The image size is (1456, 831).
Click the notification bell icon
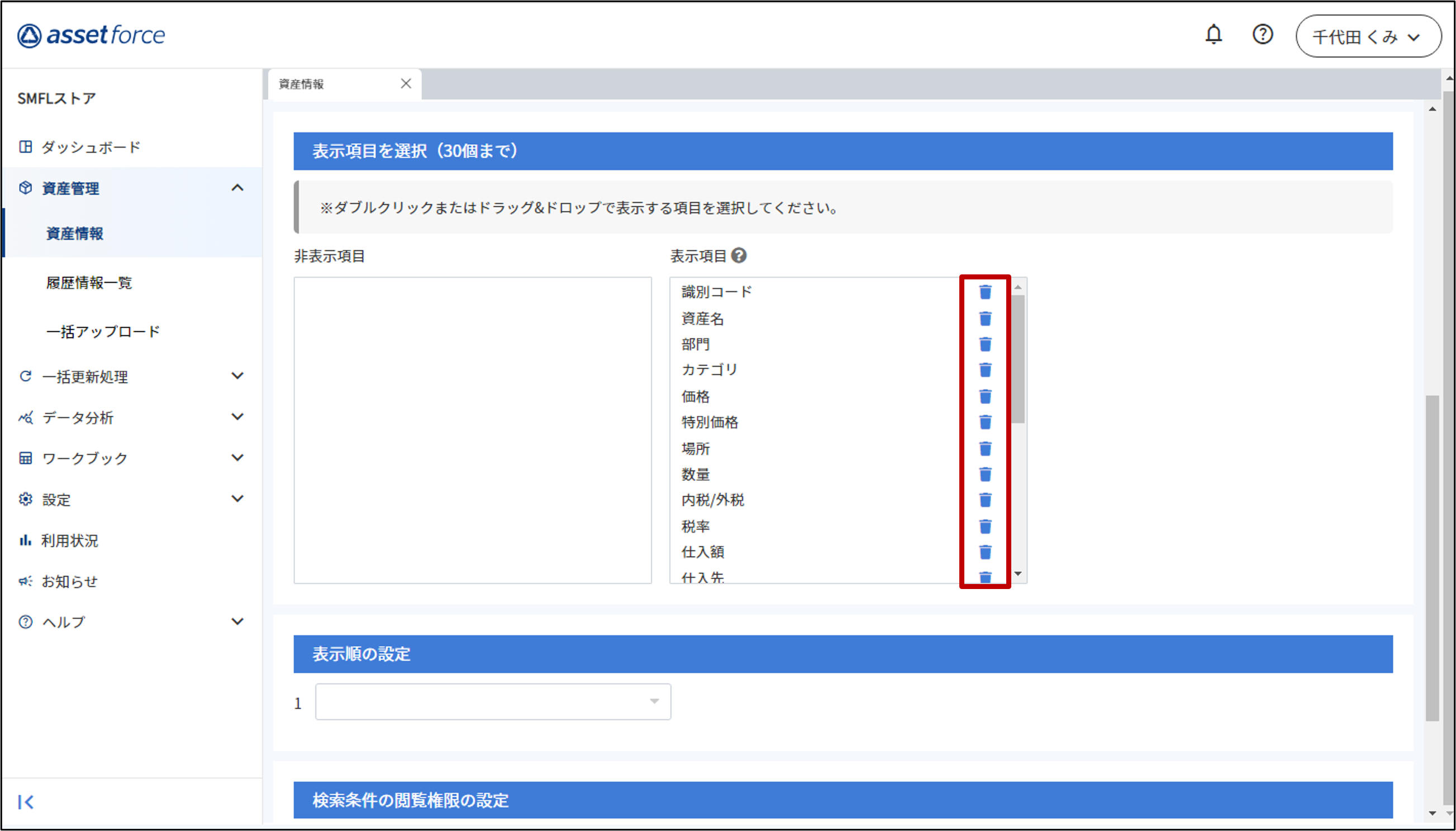point(1213,35)
